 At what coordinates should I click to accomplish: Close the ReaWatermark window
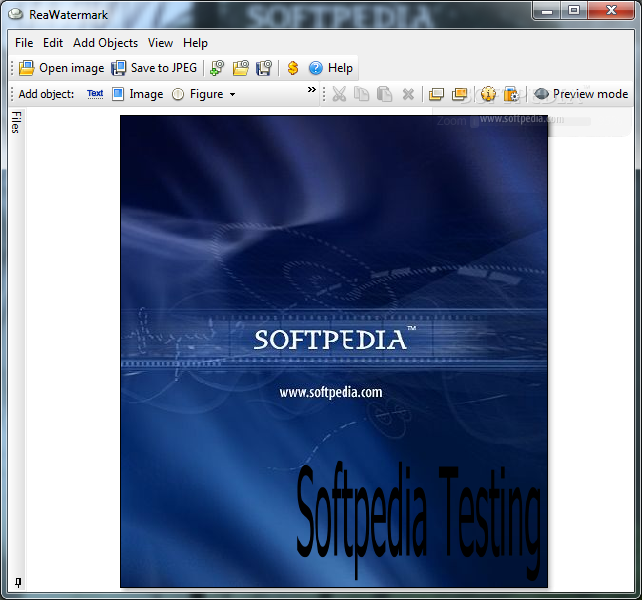(x=611, y=11)
